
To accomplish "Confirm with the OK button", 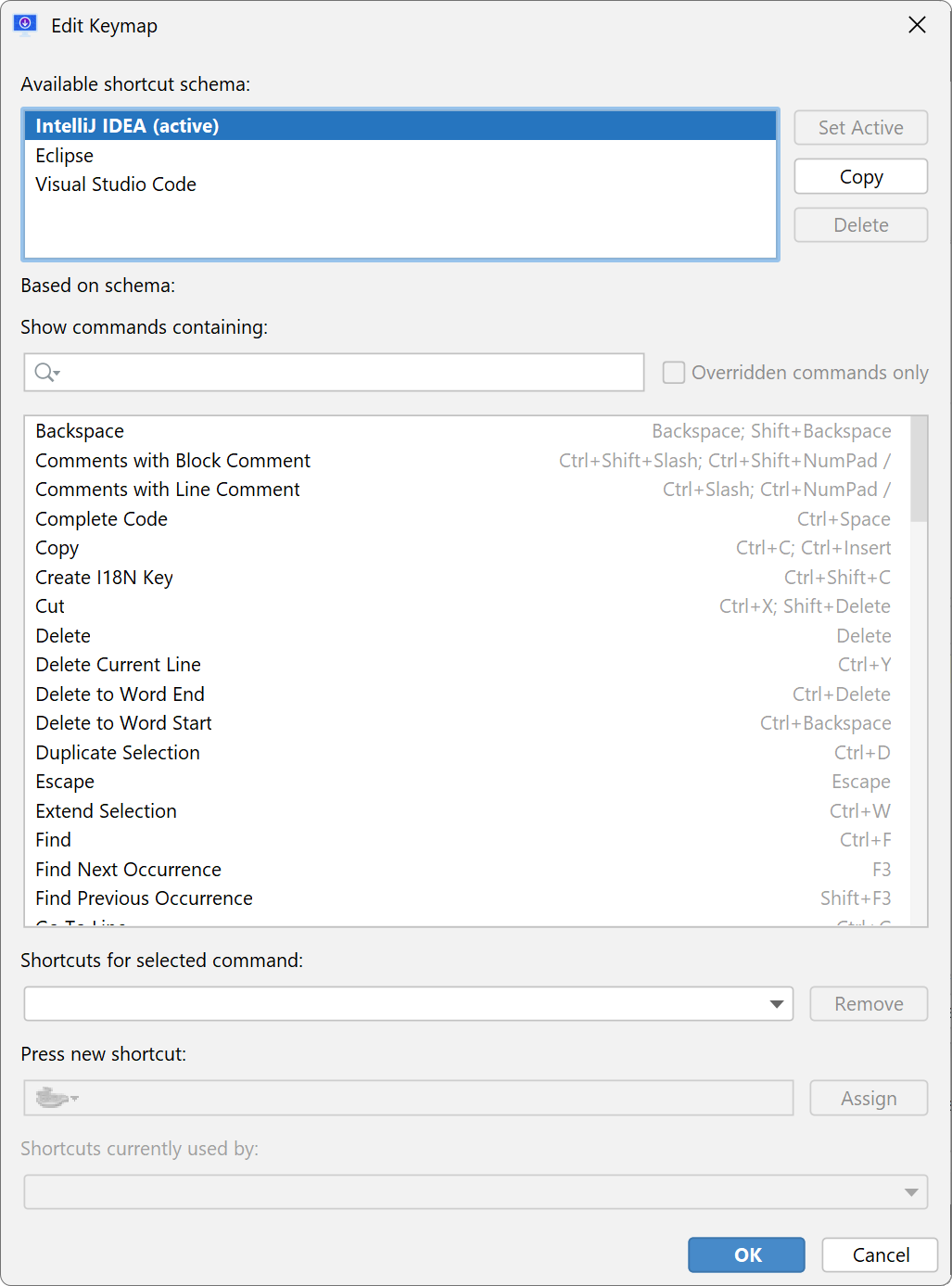I will pos(747,1255).
